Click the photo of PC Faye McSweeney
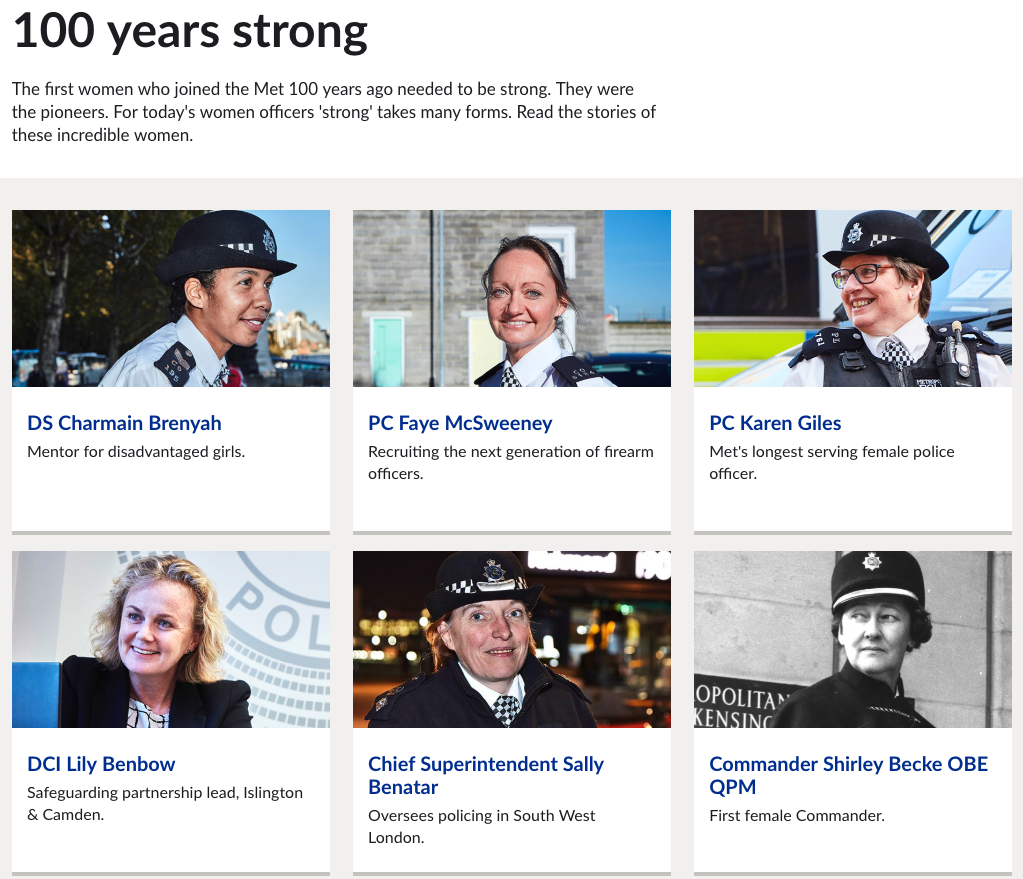The height and width of the screenshot is (879, 1023). coord(512,298)
